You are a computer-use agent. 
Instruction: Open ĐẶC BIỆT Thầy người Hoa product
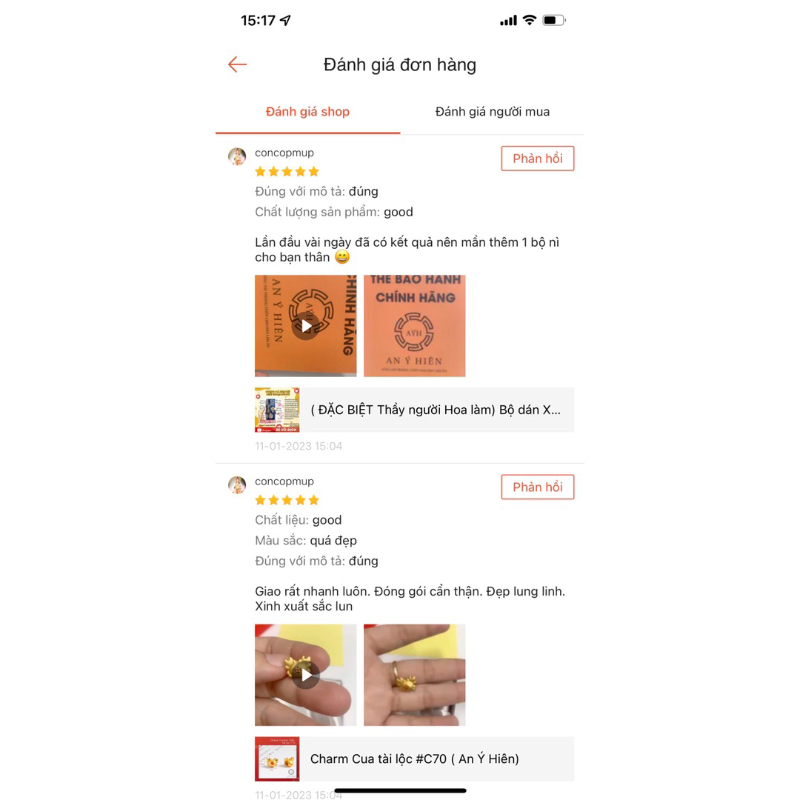coord(414,410)
